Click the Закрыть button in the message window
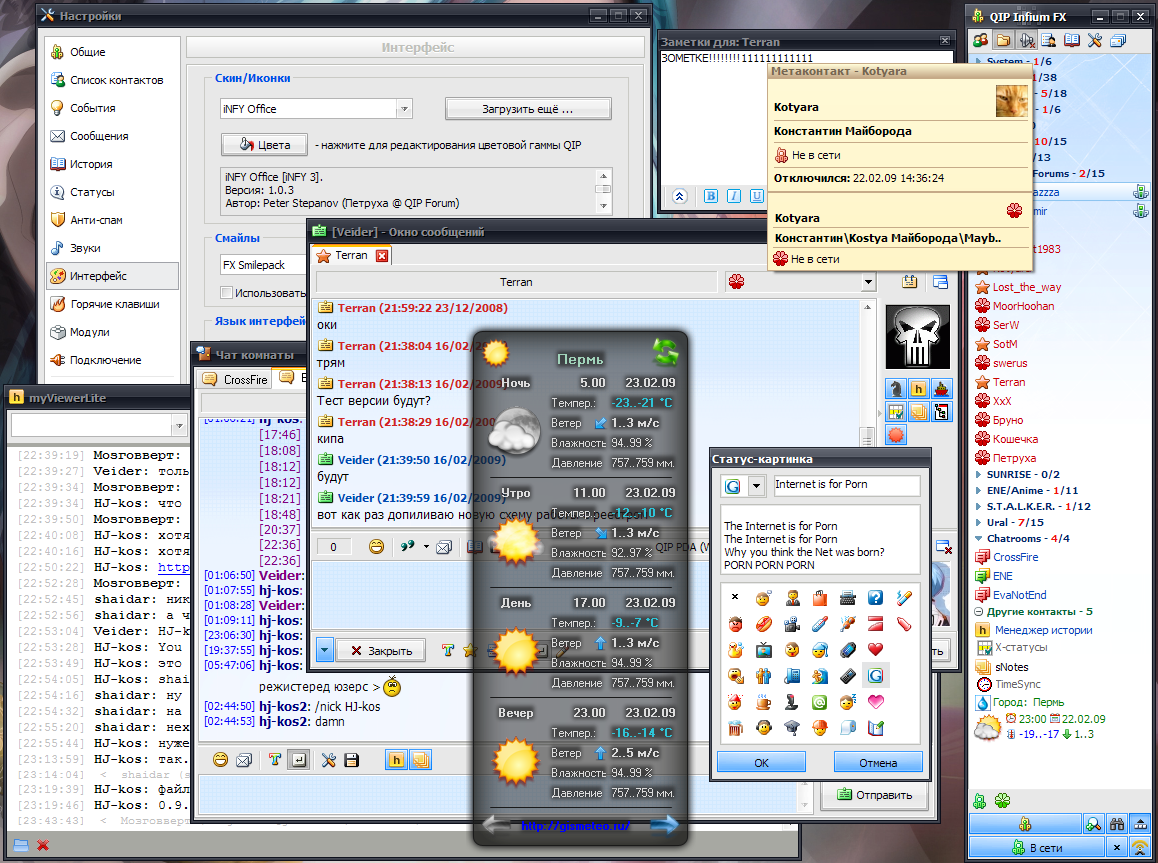Screen dimensions: 1158x863 pos(381,650)
